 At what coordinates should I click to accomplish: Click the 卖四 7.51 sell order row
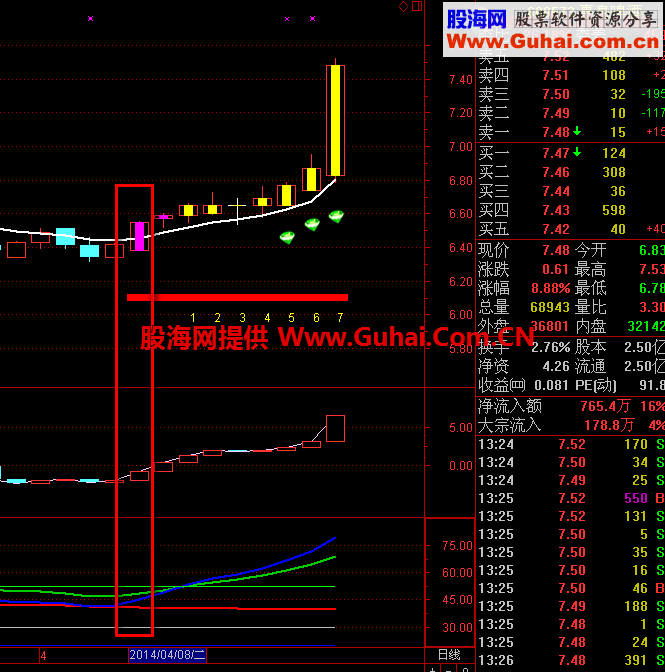click(571, 75)
